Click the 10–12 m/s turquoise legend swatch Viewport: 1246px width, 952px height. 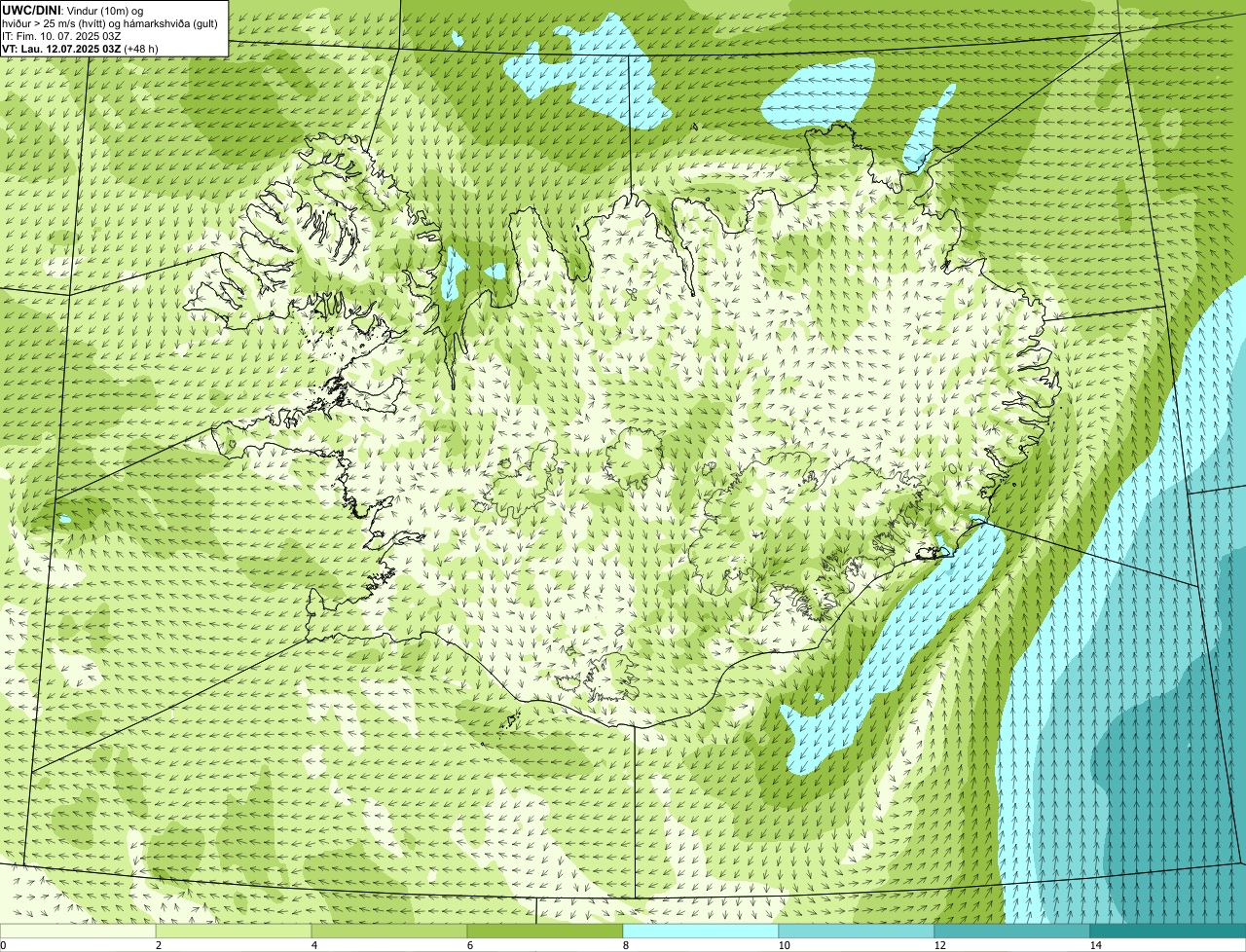(857, 931)
